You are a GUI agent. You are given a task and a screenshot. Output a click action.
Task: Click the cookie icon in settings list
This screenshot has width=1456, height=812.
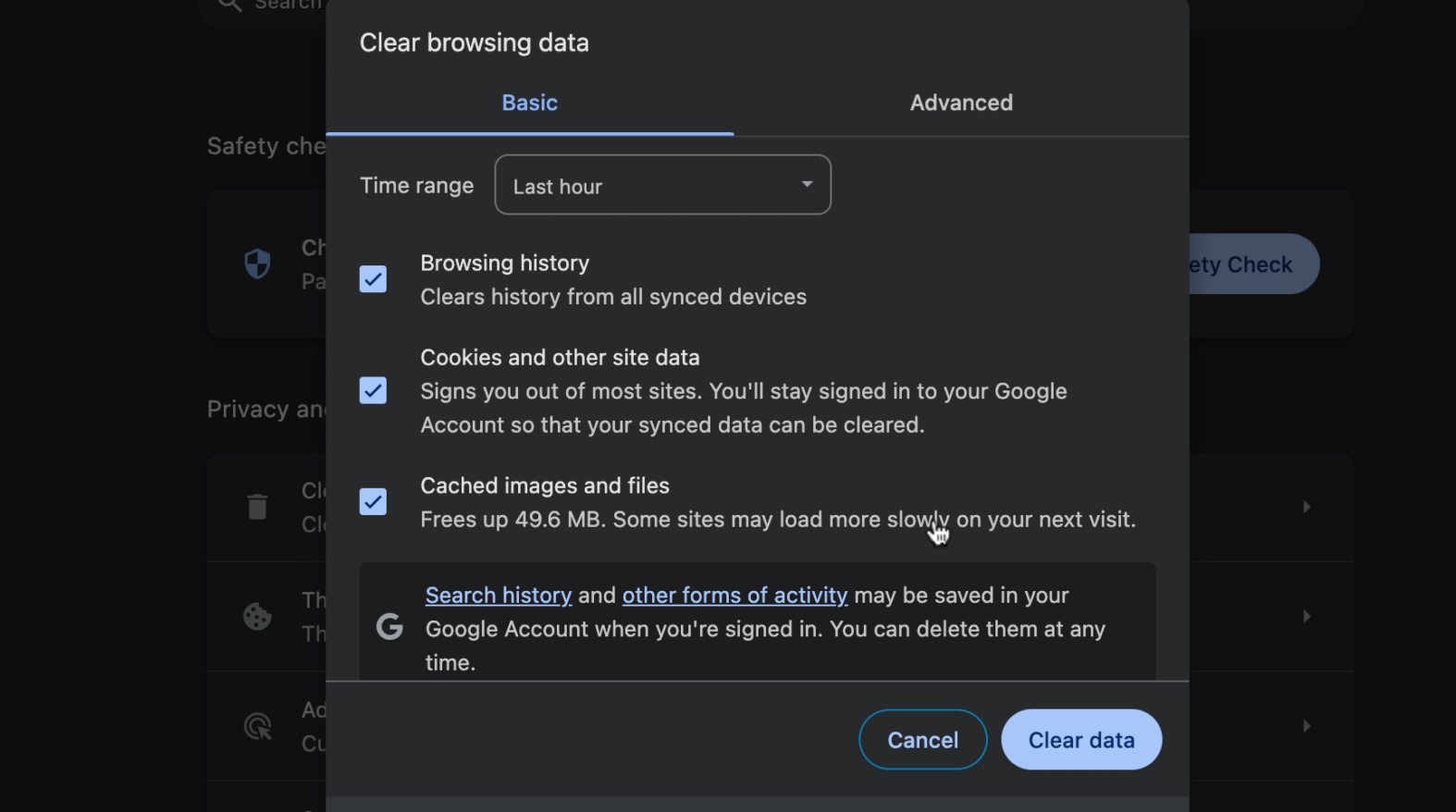point(257,616)
